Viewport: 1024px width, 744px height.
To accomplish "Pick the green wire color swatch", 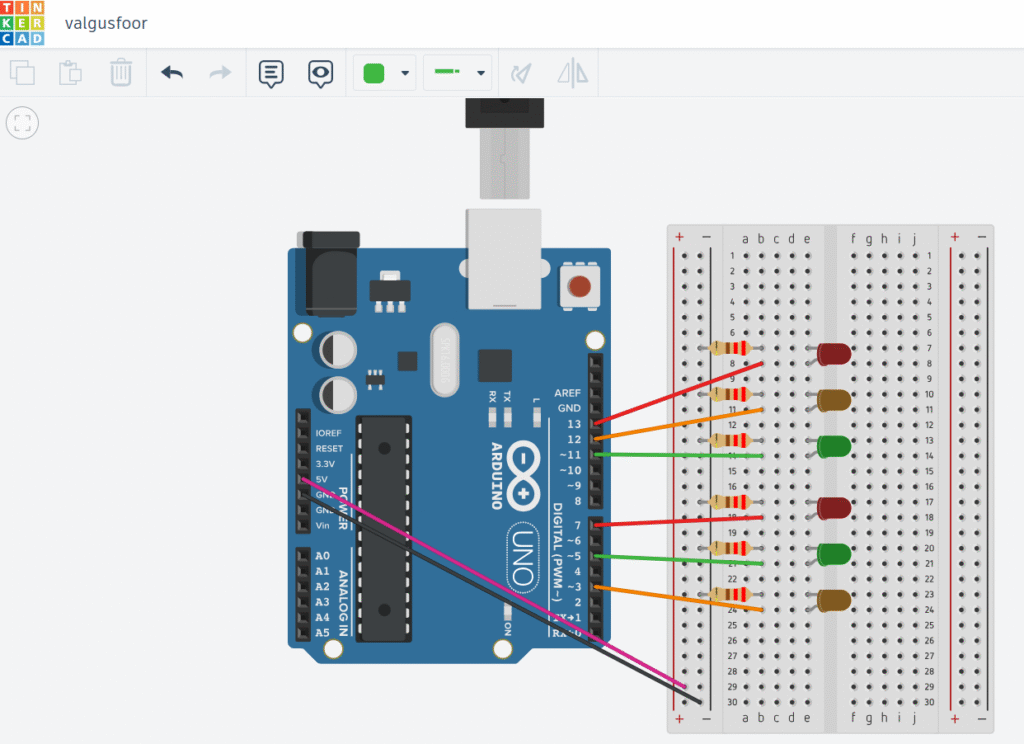I will 374,73.
